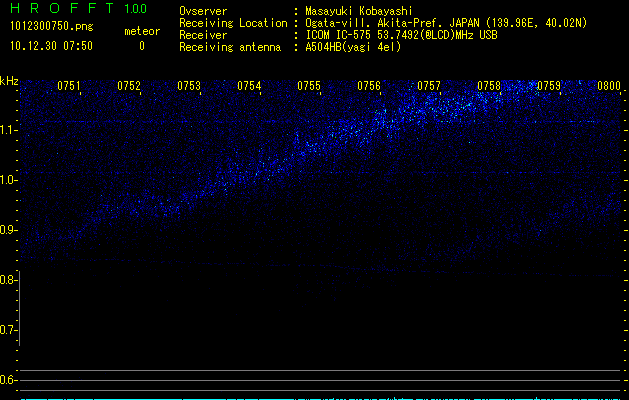The width and height of the screenshot is (629, 400).
Task: Click the observer name Masayuki Kobayashi
Action: pyautogui.click(x=359, y=11)
